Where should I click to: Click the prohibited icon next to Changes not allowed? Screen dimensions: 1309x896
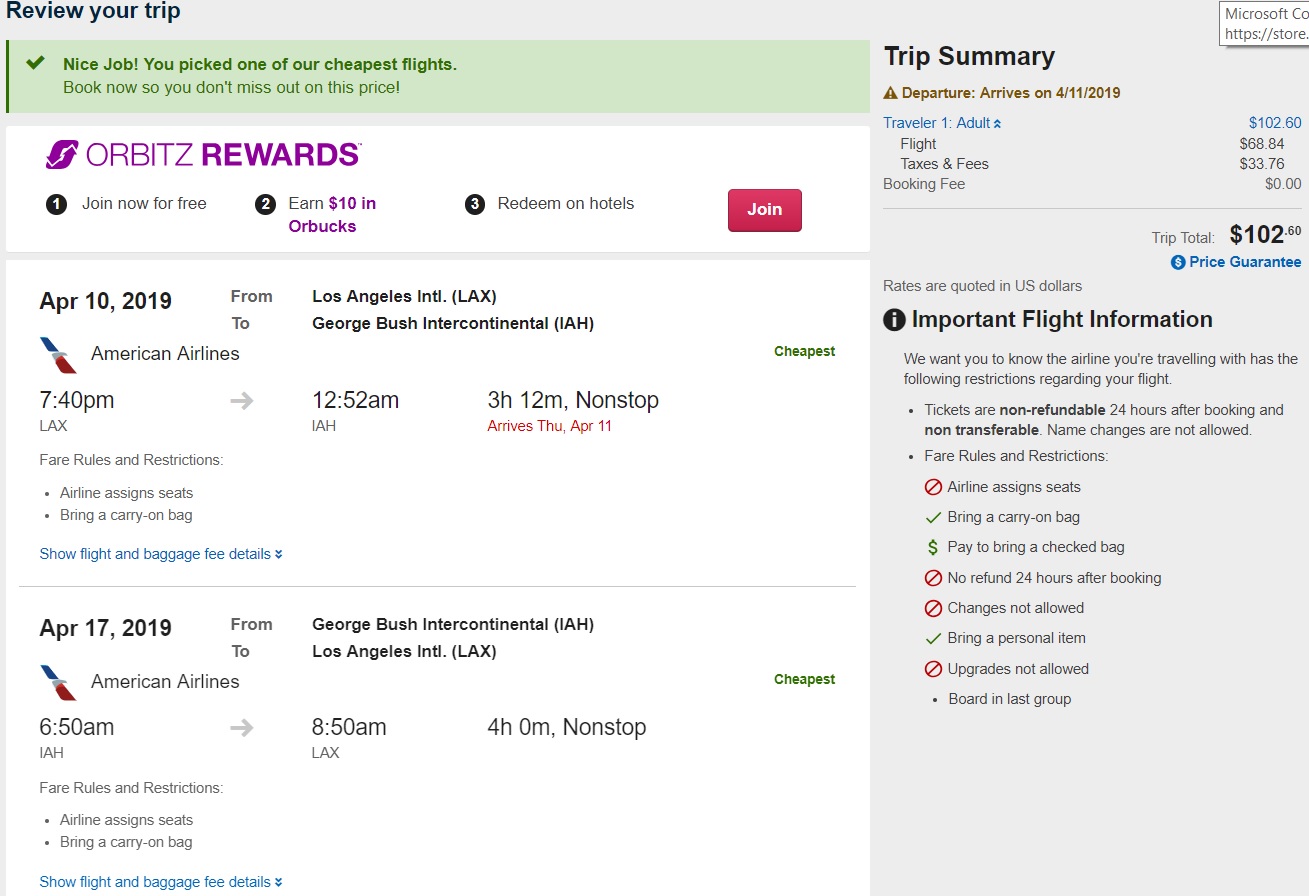[933, 608]
